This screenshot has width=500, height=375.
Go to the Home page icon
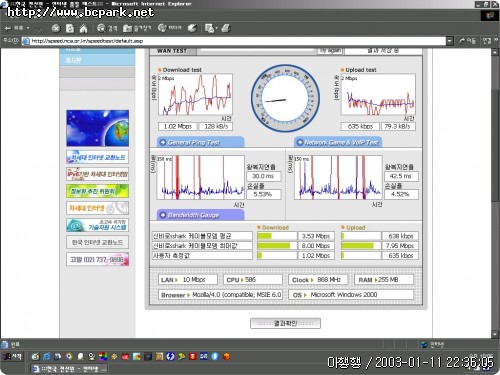click(83, 29)
